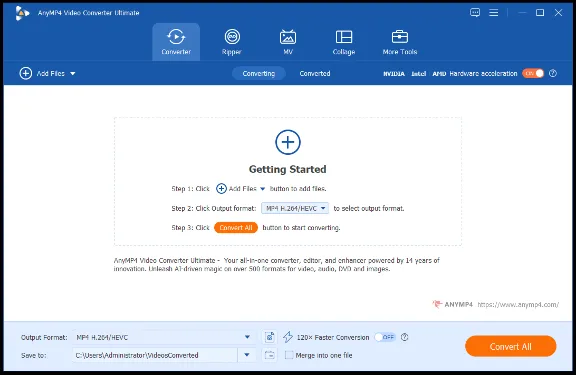Screen dimensions: 576x375
Task: Click the Save to path field
Action: (x=155, y=355)
